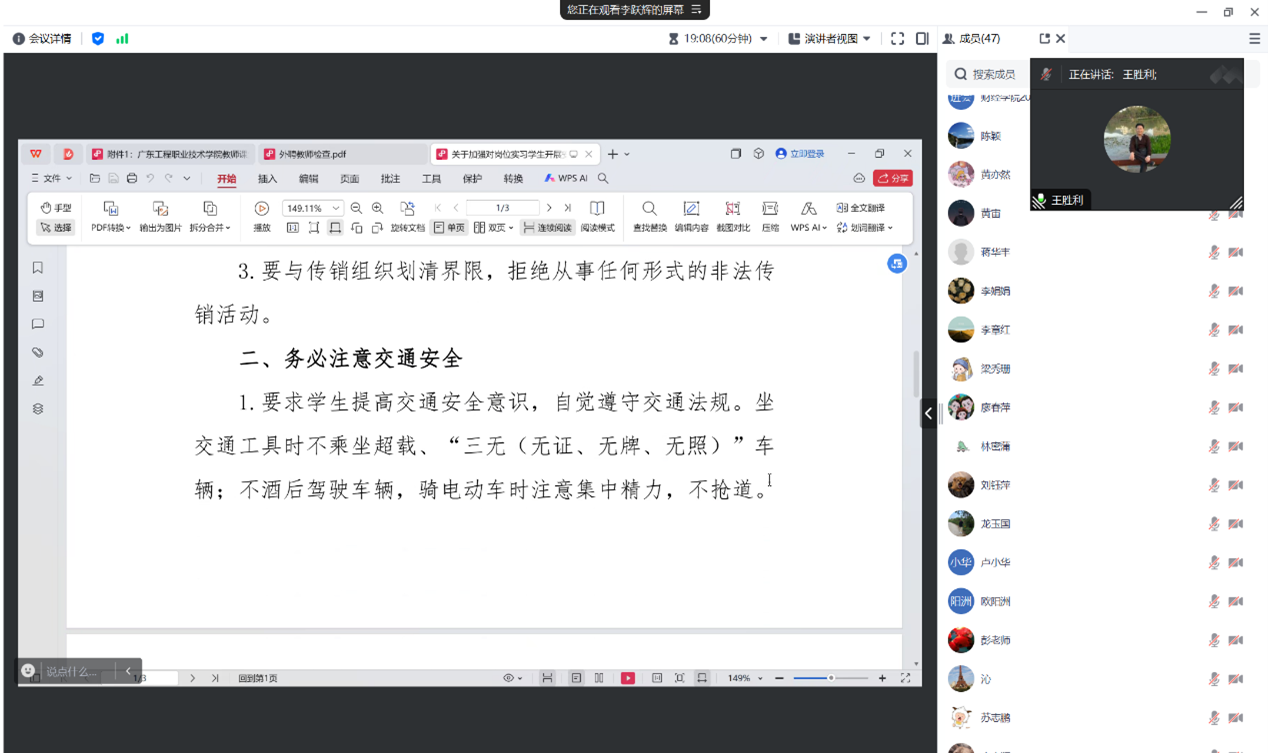Click 会议详情 meeting details
This screenshot has width=1268, height=753.
click(42, 39)
